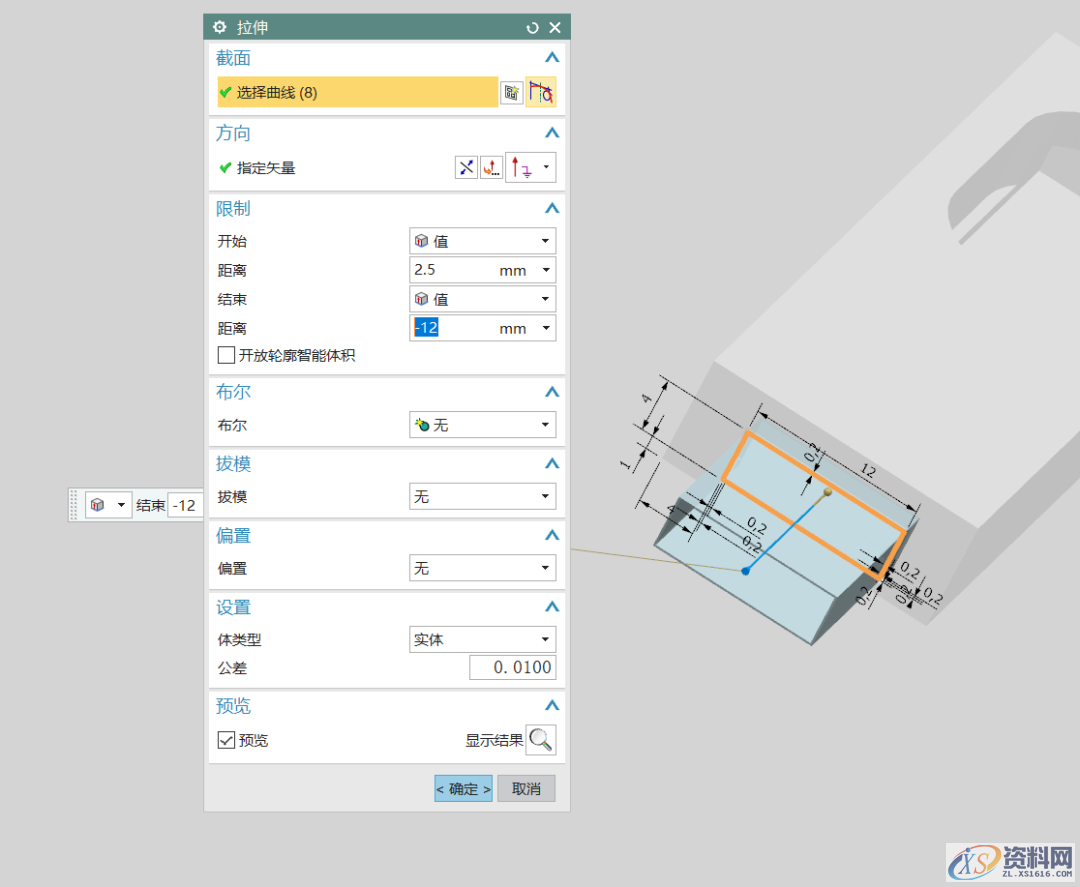Open the 开始 limit type dropdown

tap(482, 240)
